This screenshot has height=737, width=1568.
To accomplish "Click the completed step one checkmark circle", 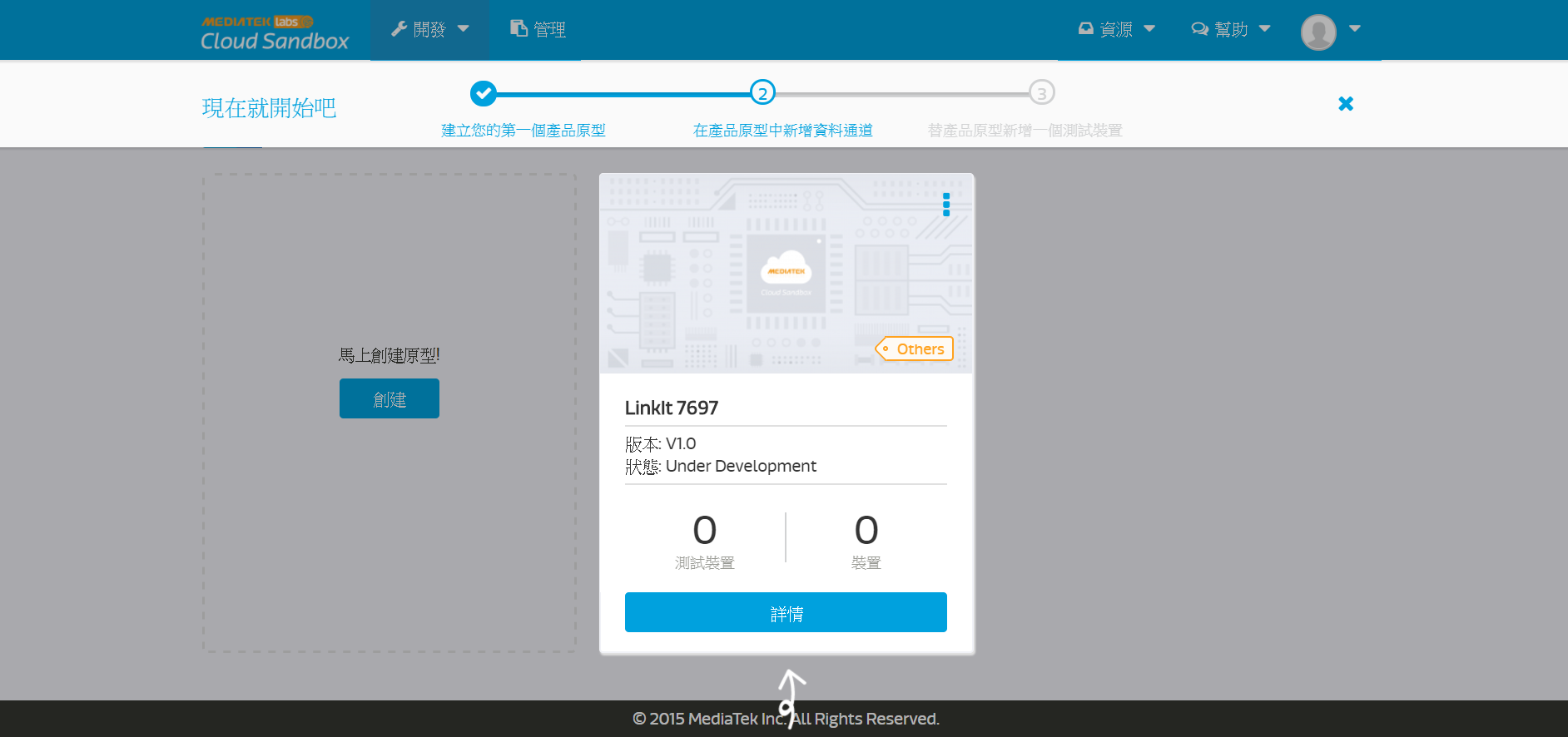I will click(483, 93).
